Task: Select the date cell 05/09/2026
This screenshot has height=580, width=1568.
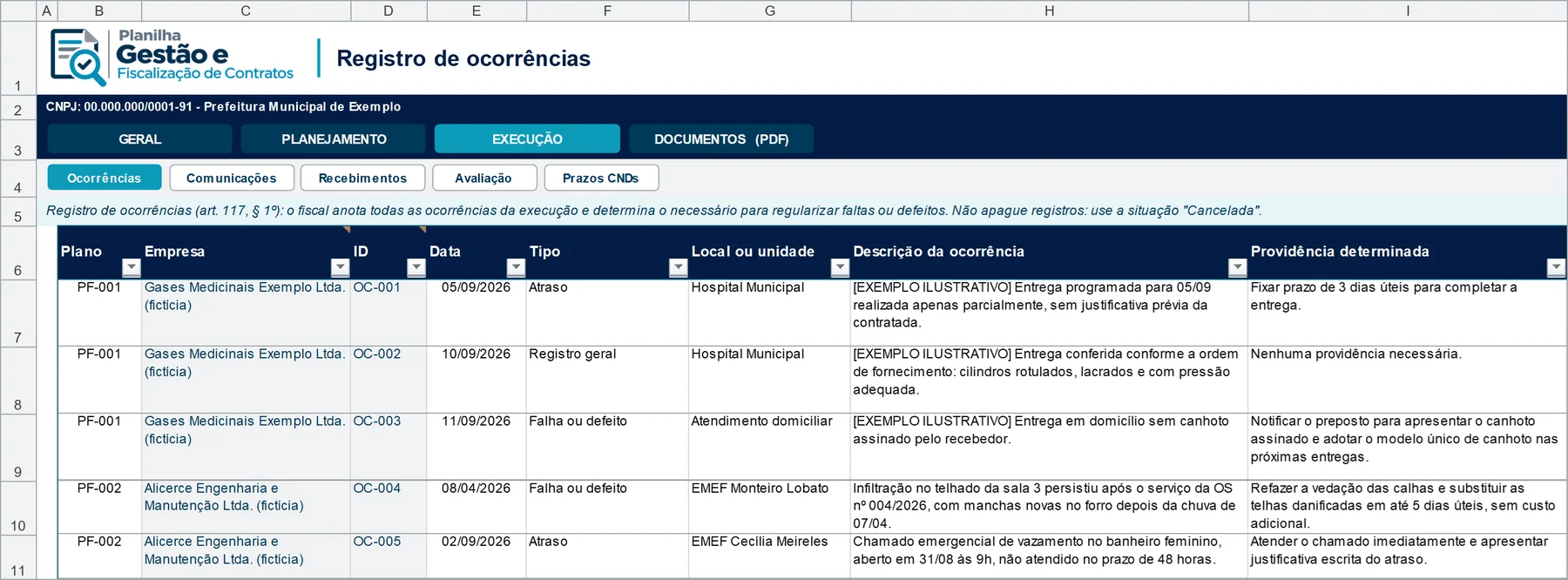Action: pos(476,313)
